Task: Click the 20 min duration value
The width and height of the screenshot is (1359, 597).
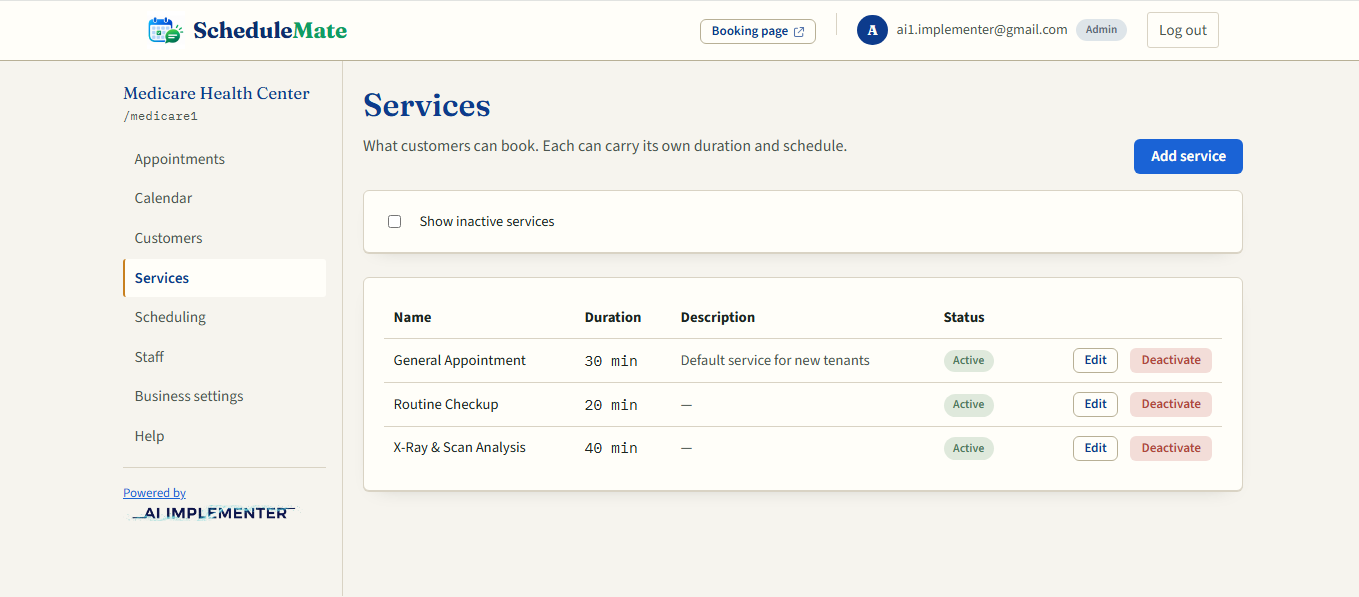Action: [611, 405]
